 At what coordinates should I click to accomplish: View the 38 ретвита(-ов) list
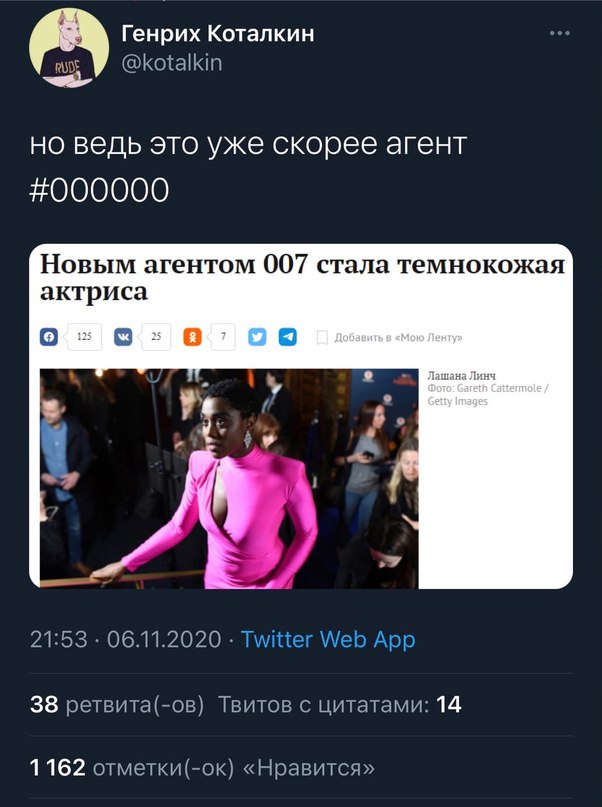point(117,704)
